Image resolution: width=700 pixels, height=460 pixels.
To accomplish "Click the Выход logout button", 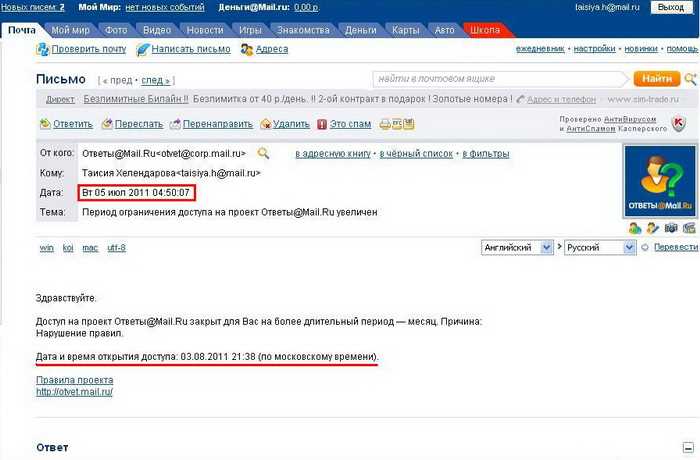I will tap(671, 7).
